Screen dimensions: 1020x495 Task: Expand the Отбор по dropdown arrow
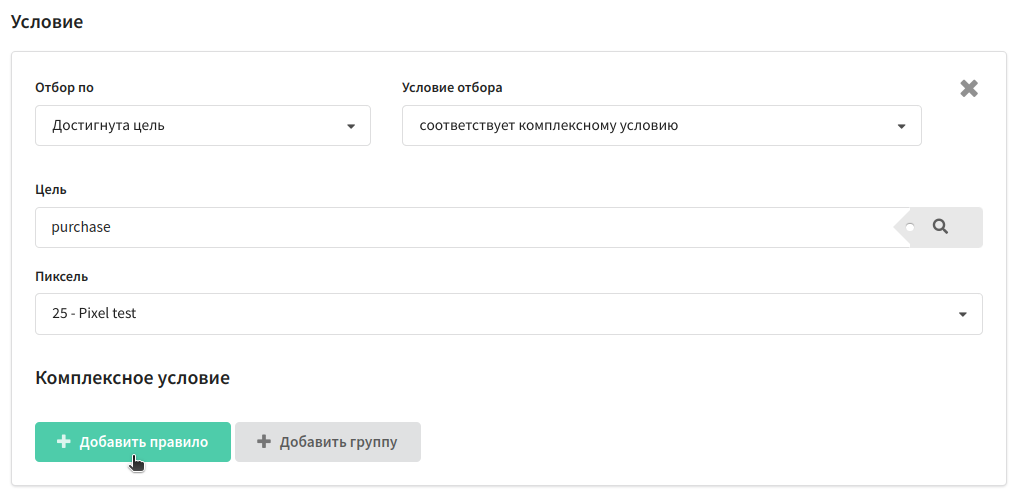coord(351,126)
